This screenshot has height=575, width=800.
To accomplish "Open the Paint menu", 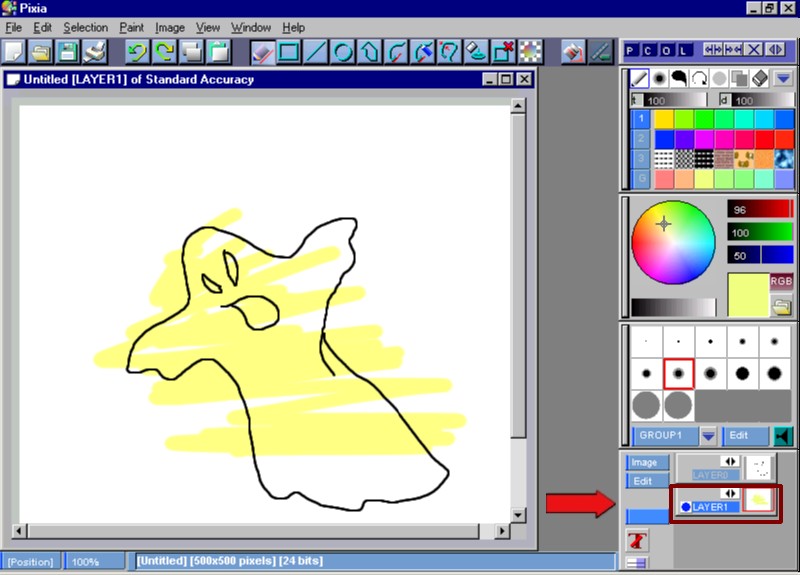I will [x=131, y=28].
